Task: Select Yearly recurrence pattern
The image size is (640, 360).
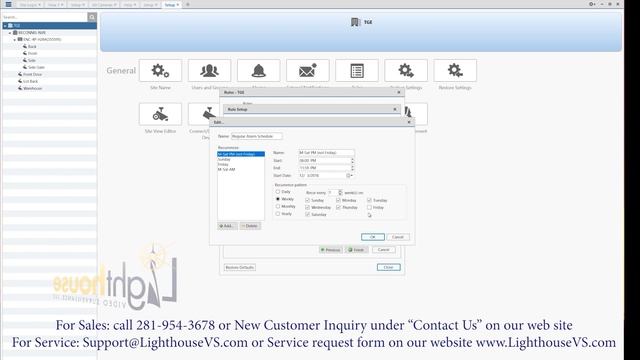Action: click(278, 213)
